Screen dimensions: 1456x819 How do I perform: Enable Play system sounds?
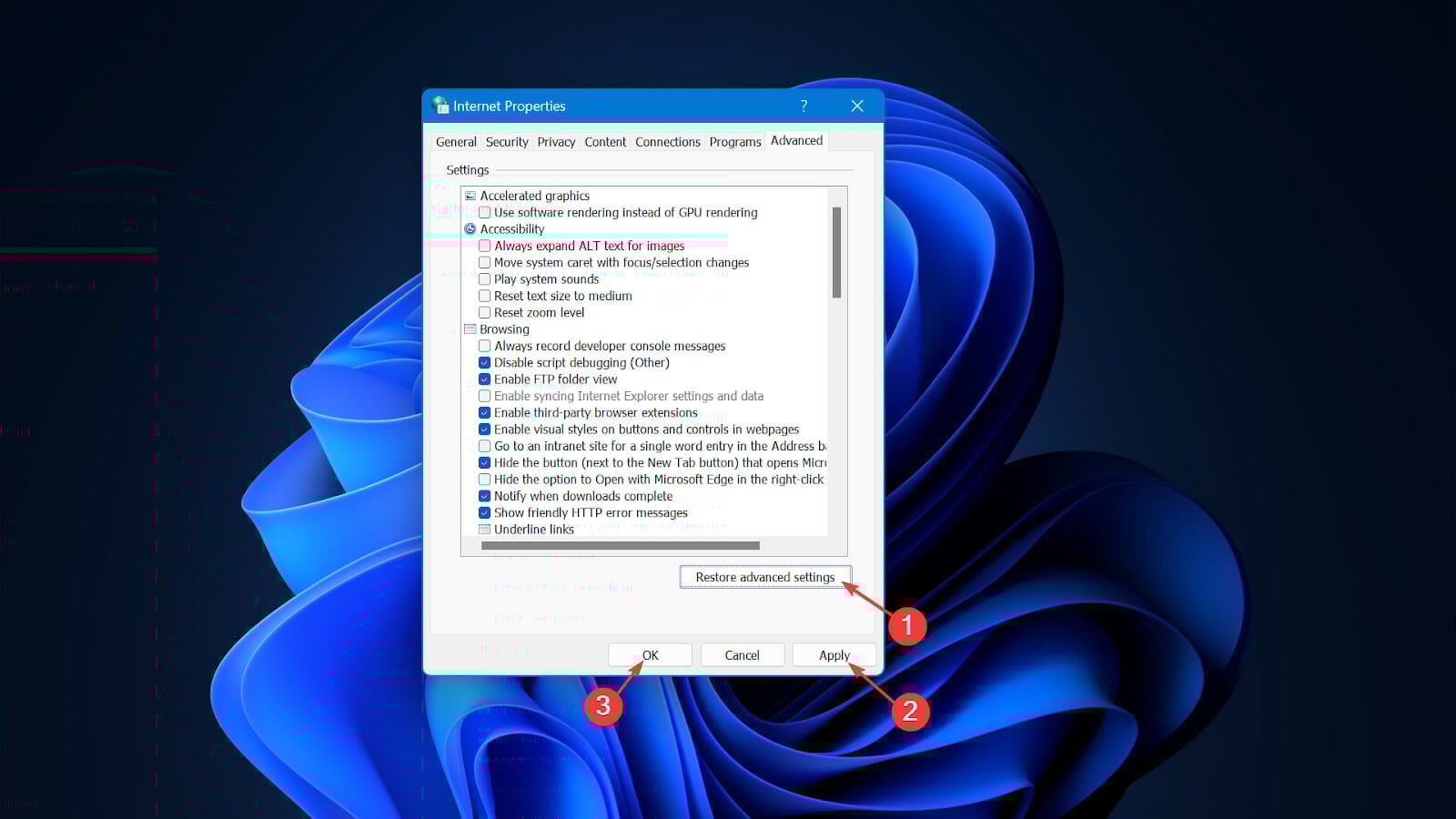[484, 279]
